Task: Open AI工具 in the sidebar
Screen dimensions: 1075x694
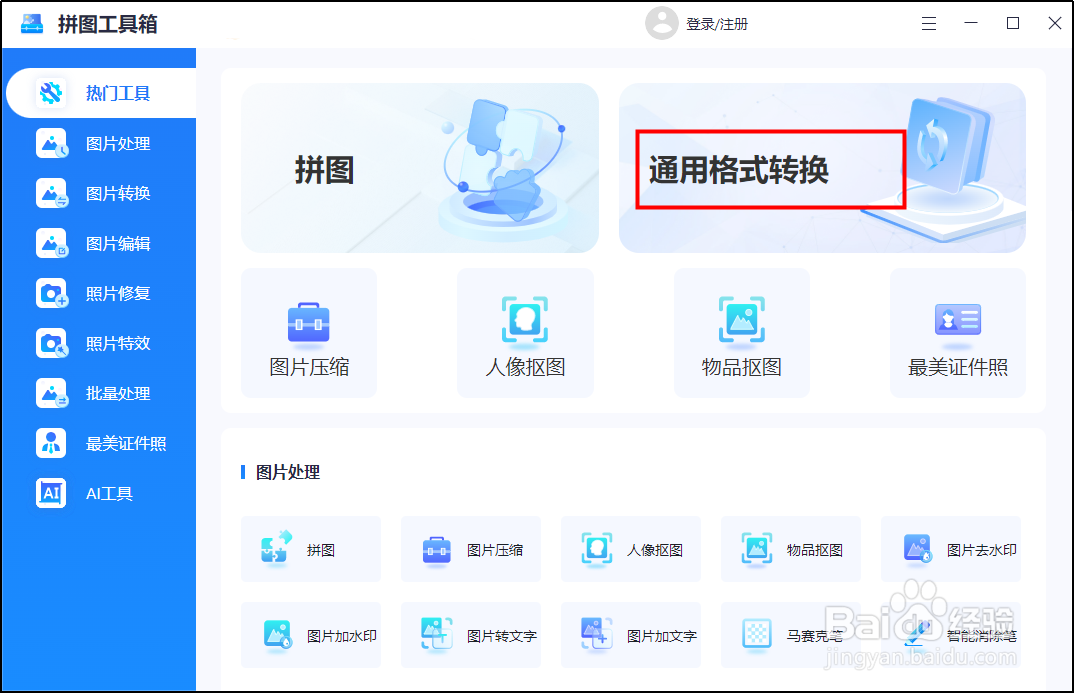Action: coord(100,493)
